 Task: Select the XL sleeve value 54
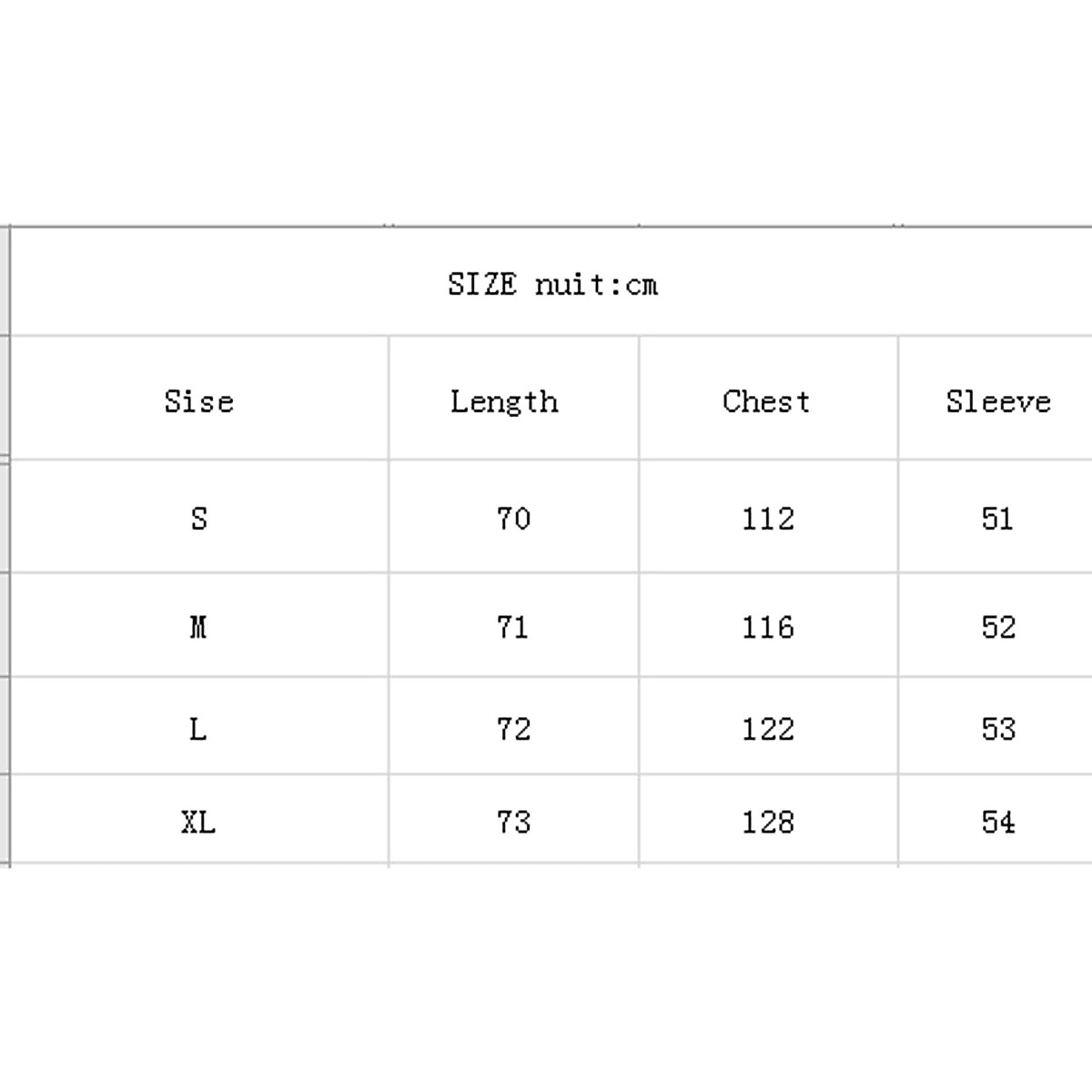(998, 823)
